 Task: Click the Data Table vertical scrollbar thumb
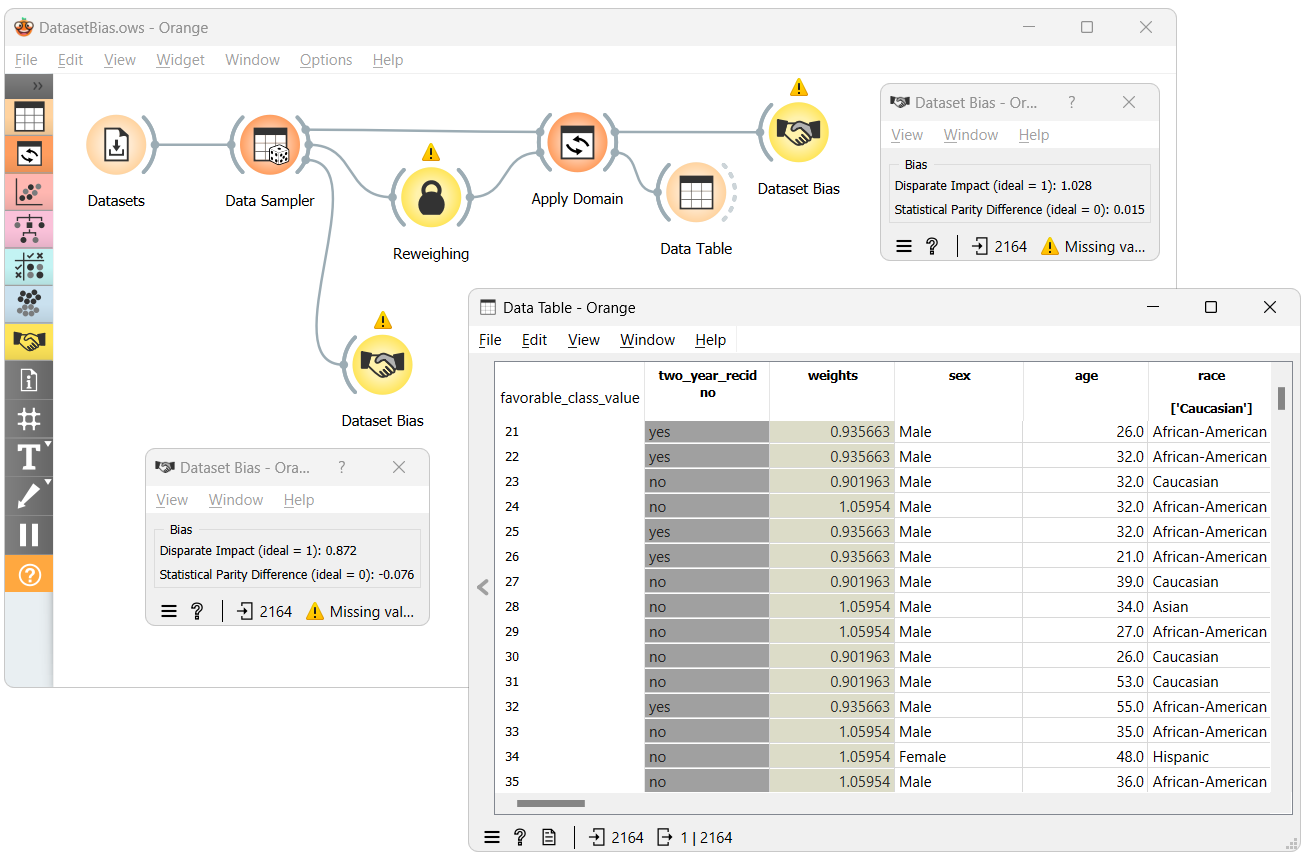tap(1280, 399)
